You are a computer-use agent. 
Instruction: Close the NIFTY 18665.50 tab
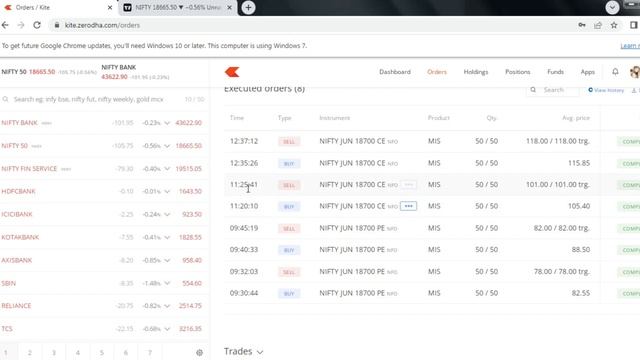pyautogui.click(x=229, y=7)
